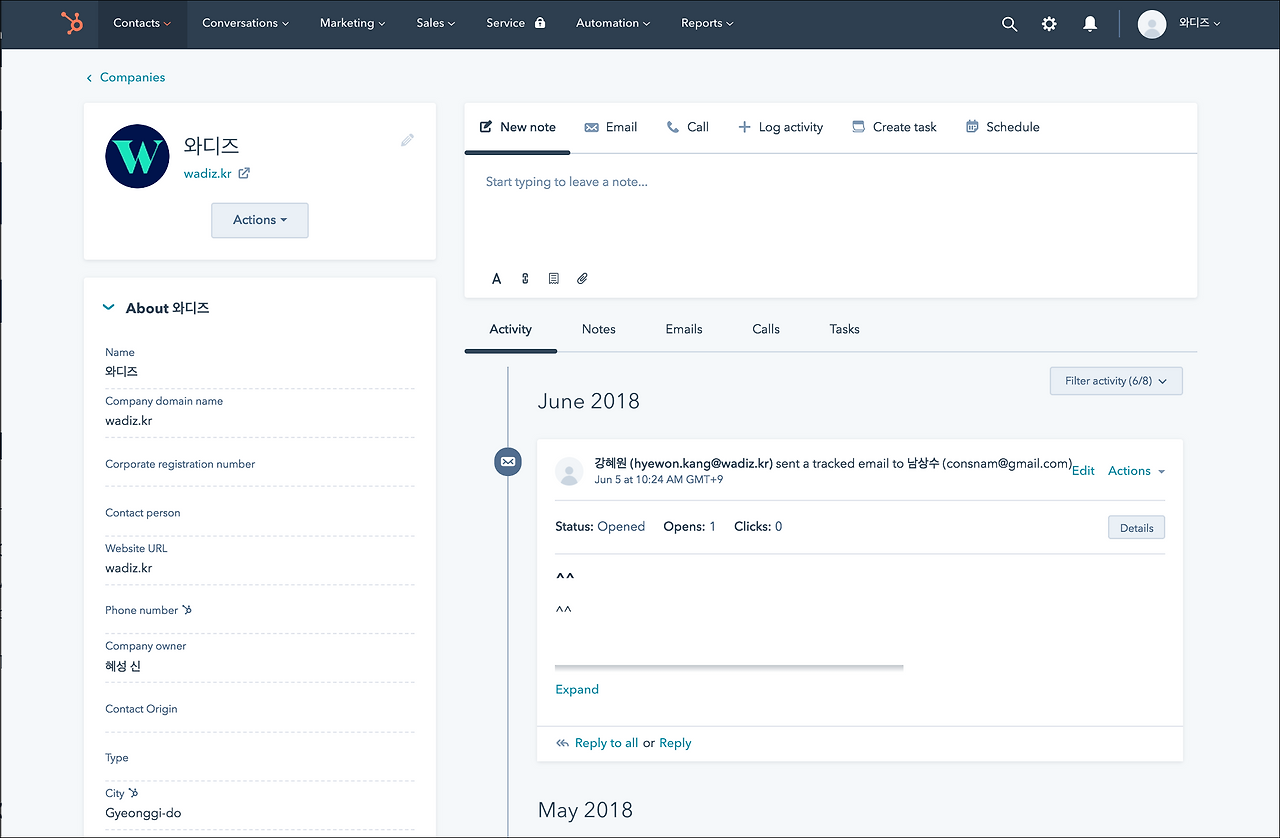Click the Phone number sync icon
The height and width of the screenshot is (838, 1280).
[x=187, y=610]
